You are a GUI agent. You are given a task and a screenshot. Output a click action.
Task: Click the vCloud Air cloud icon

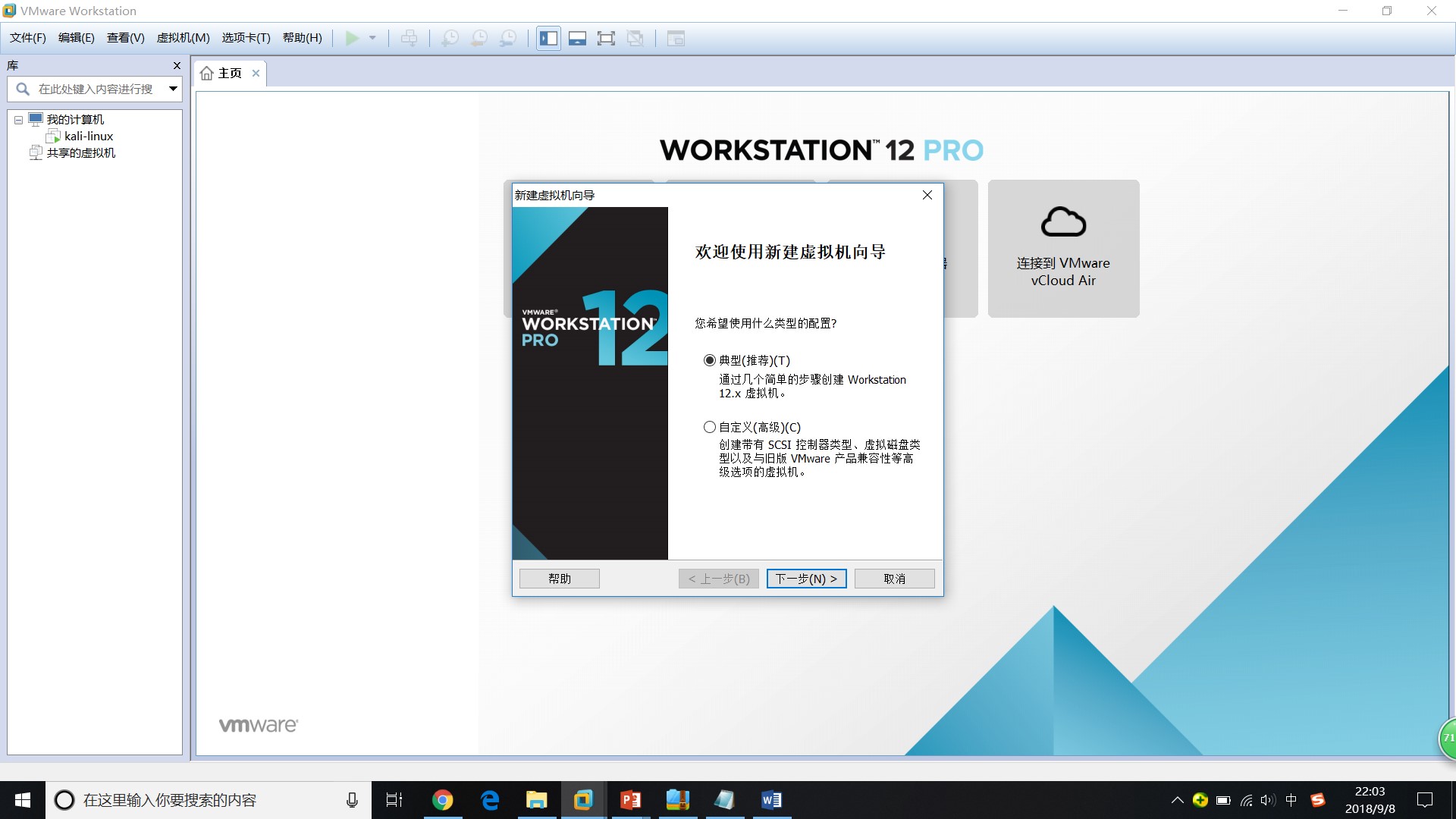(x=1063, y=222)
